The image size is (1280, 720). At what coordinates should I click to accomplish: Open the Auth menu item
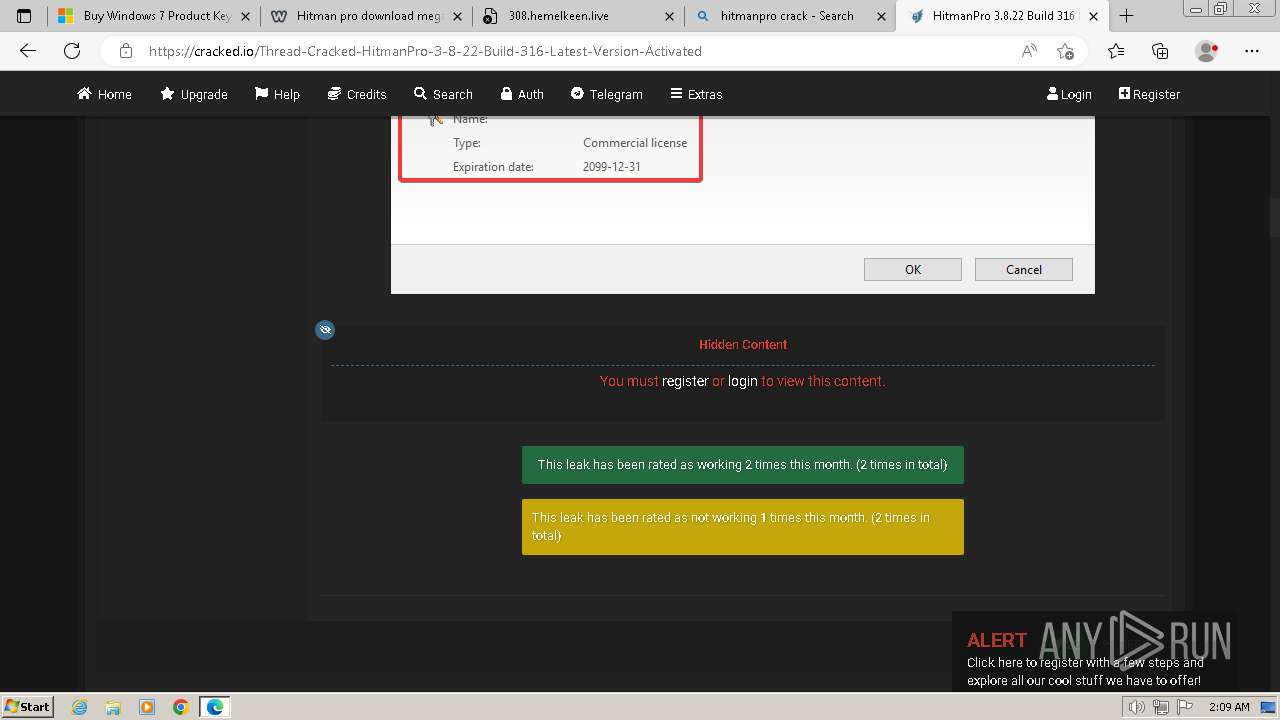coord(522,94)
